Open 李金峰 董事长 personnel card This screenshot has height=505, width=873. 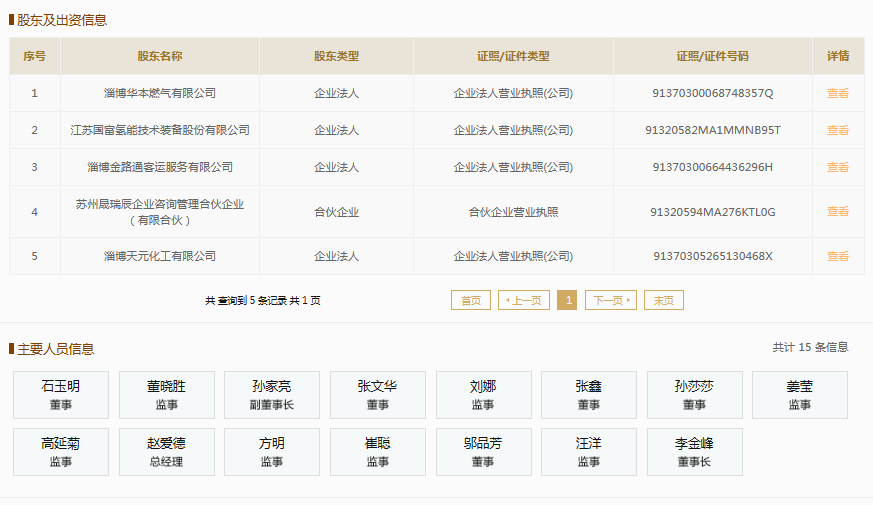(694, 452)
